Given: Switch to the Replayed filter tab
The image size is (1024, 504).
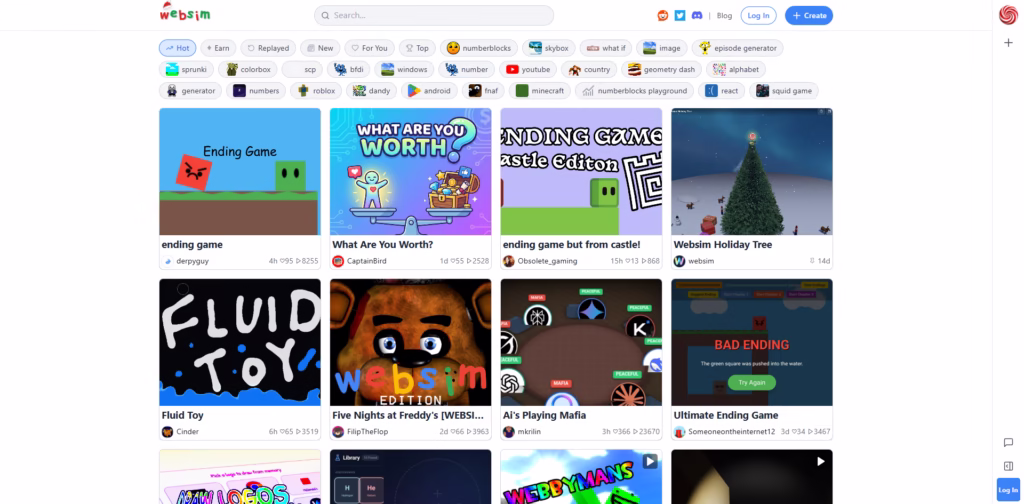Looking at the screenshot, I should (267, 48).
